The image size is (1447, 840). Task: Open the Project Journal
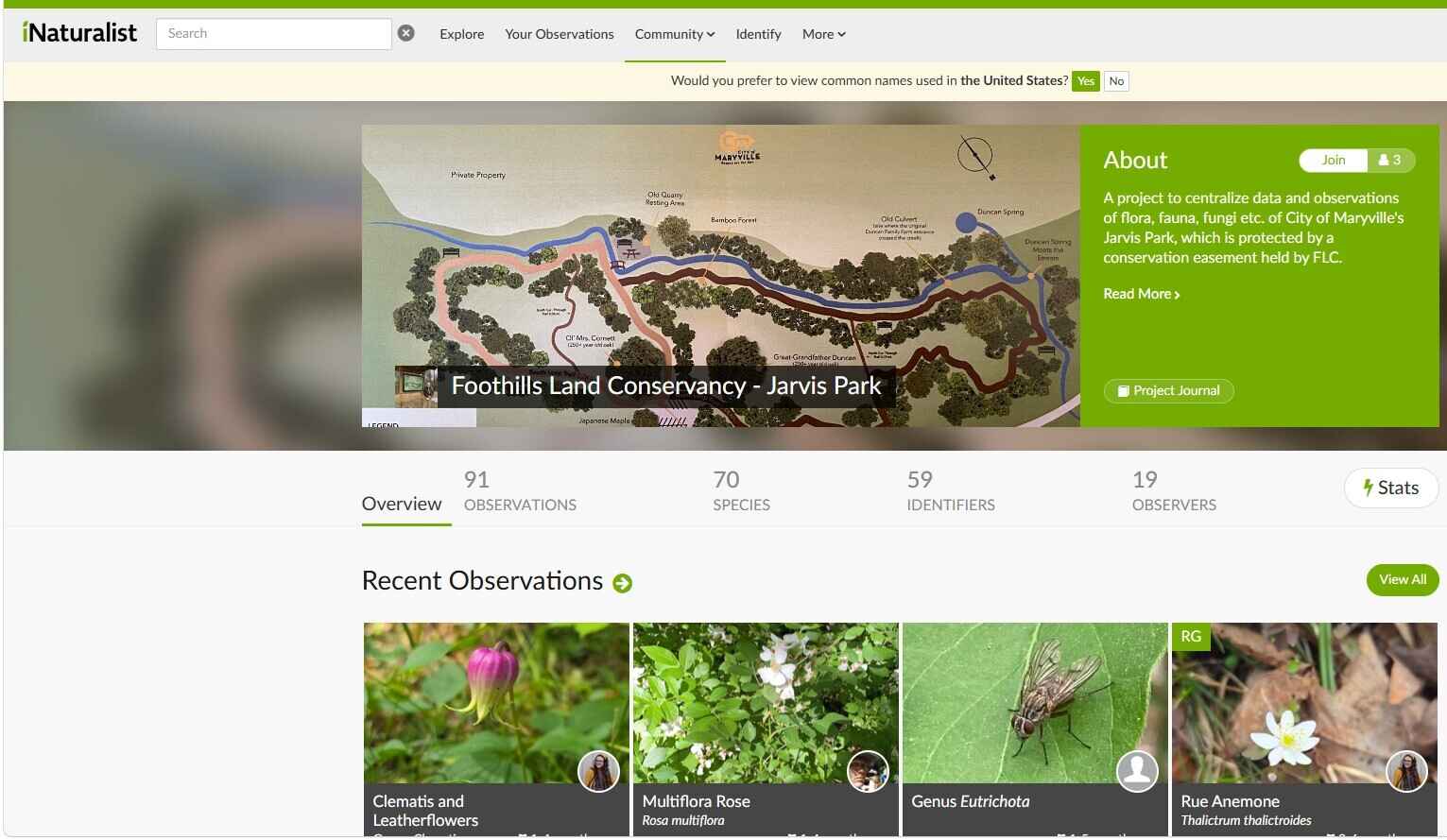pyautogui.click(x=1169, y=391)
